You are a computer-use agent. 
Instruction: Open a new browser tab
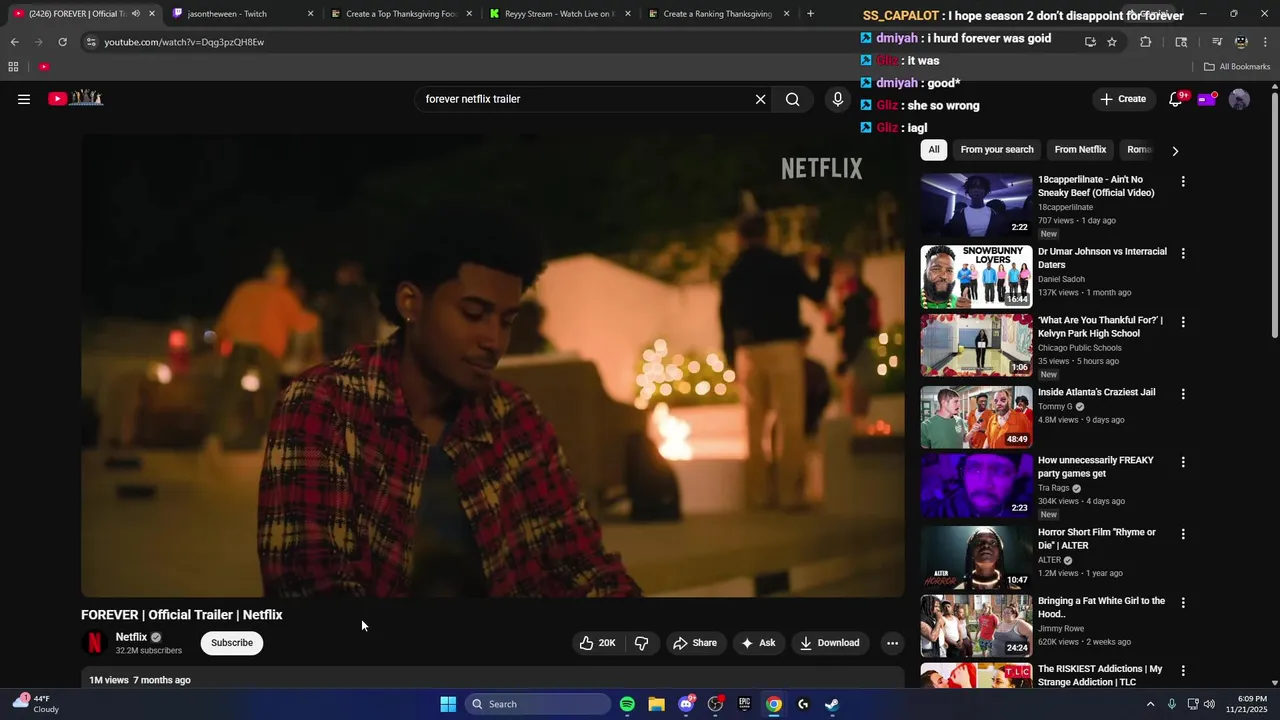click(810, 14)
